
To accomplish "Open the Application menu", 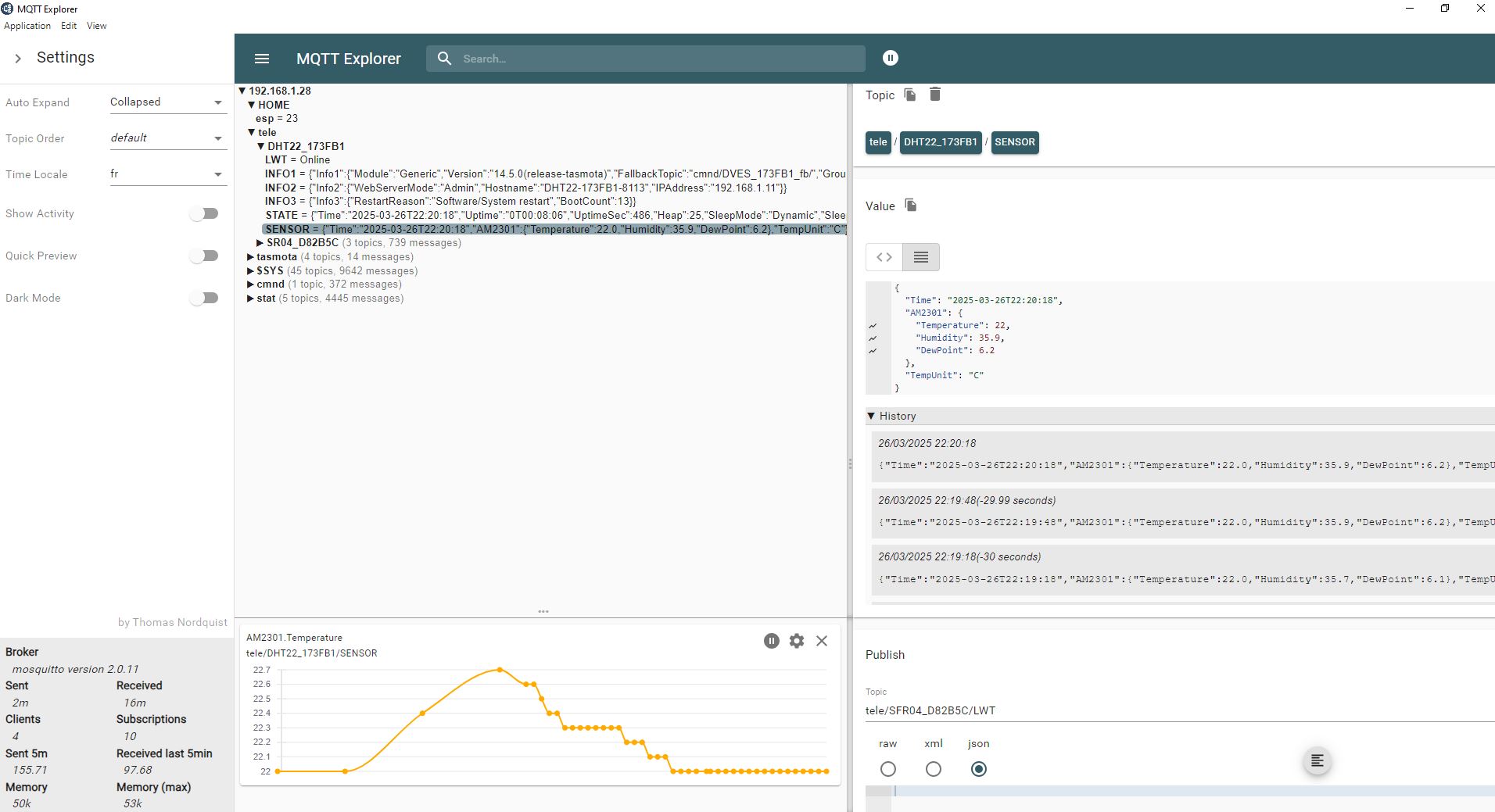I will 27,26.
